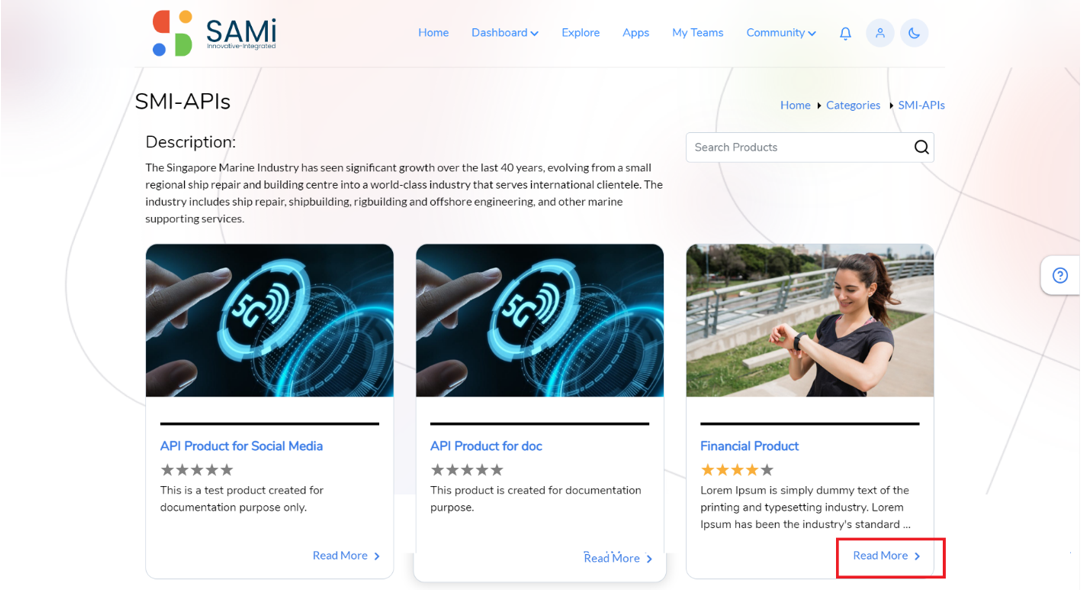
Task: Click the Financial Product star rating
Action: pyautogui.click(x=736, y=470)
